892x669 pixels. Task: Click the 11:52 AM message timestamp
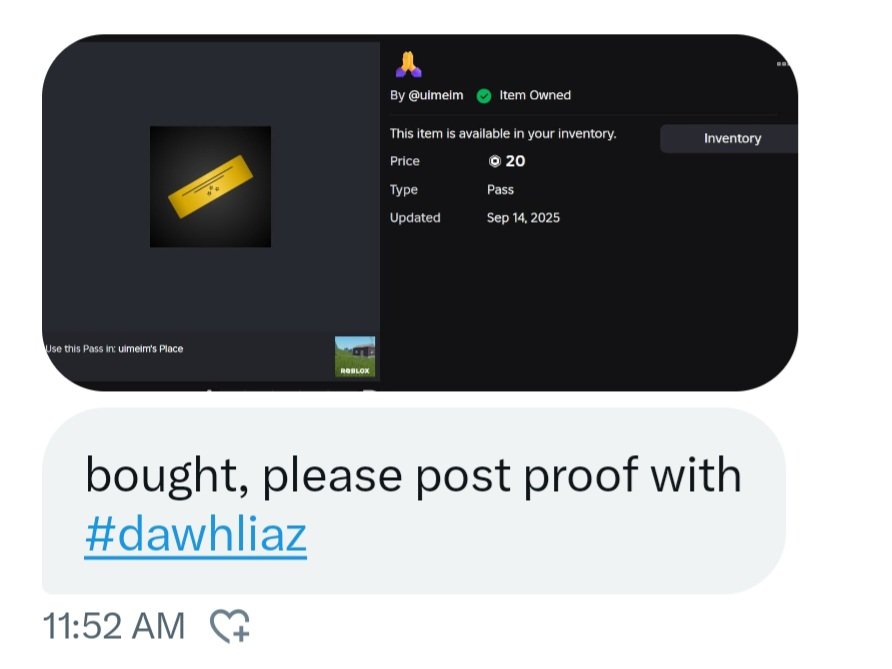[x=114, y=626]
